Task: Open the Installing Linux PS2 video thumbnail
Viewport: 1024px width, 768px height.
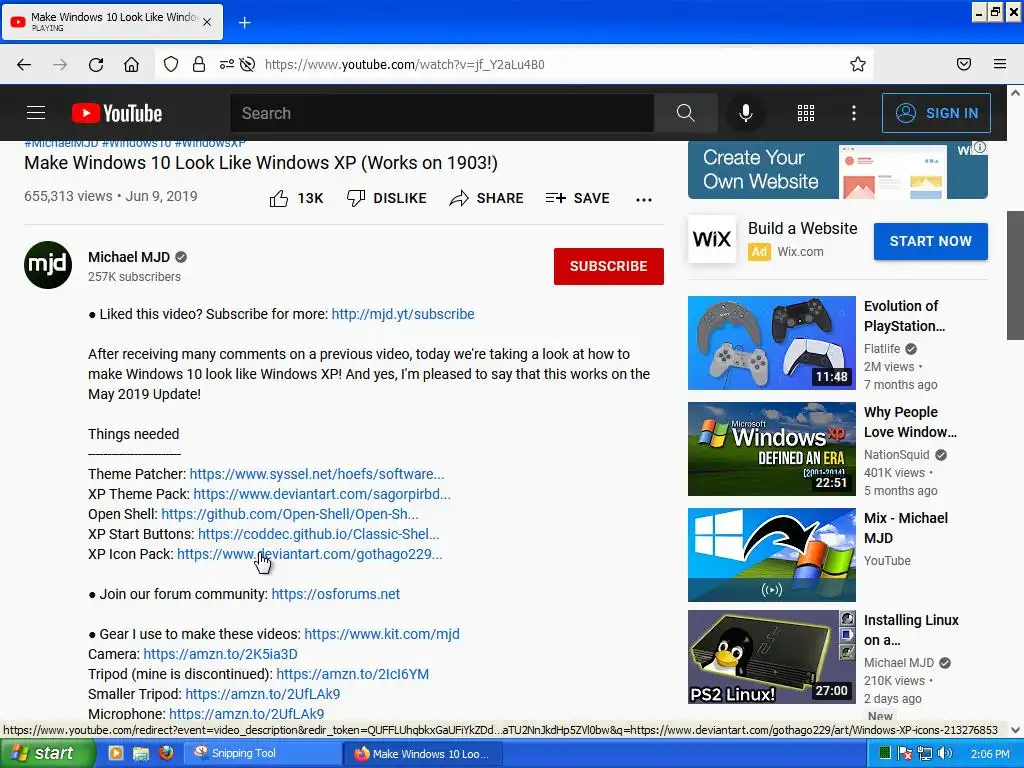Action: coord(771,656)
